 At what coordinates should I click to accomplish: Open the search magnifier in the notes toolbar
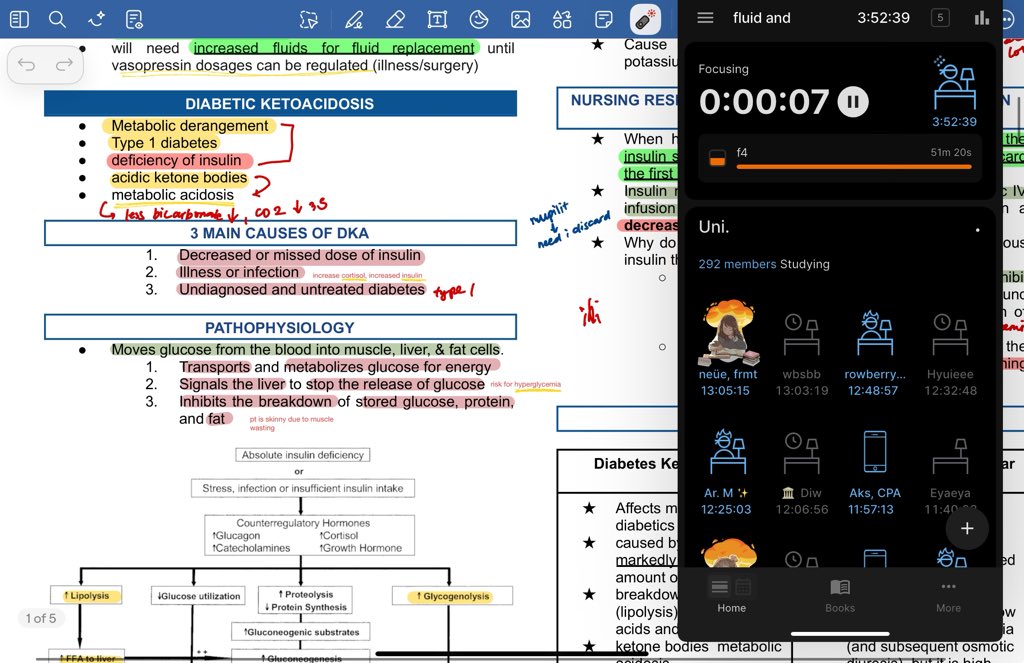(x=57, y=20)
